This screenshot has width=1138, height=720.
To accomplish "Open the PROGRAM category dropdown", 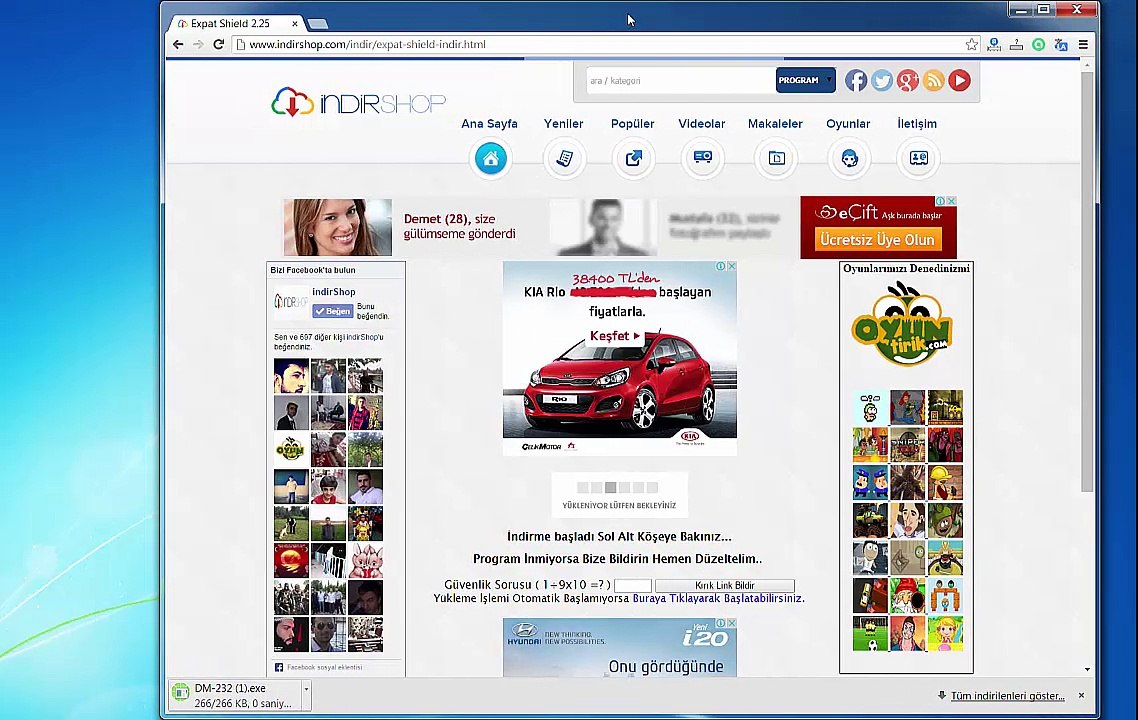I will point(806,80).
